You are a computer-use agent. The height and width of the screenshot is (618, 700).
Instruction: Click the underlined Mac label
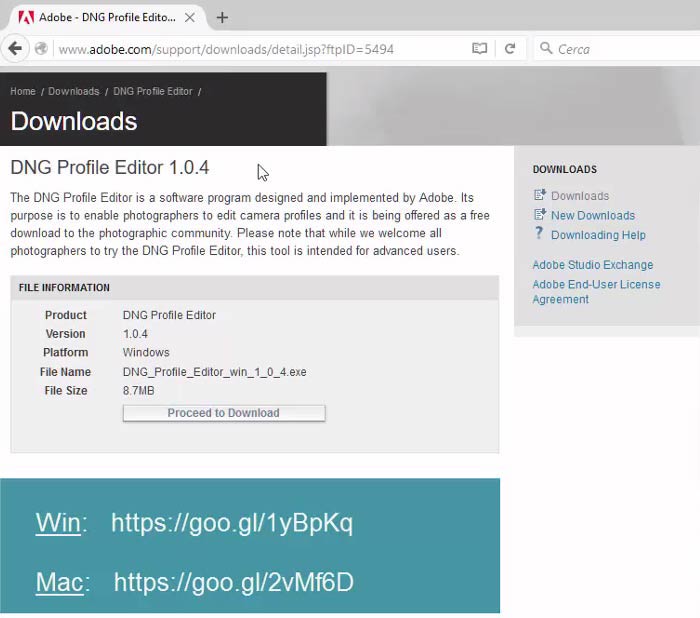click(x=59, y=582)
